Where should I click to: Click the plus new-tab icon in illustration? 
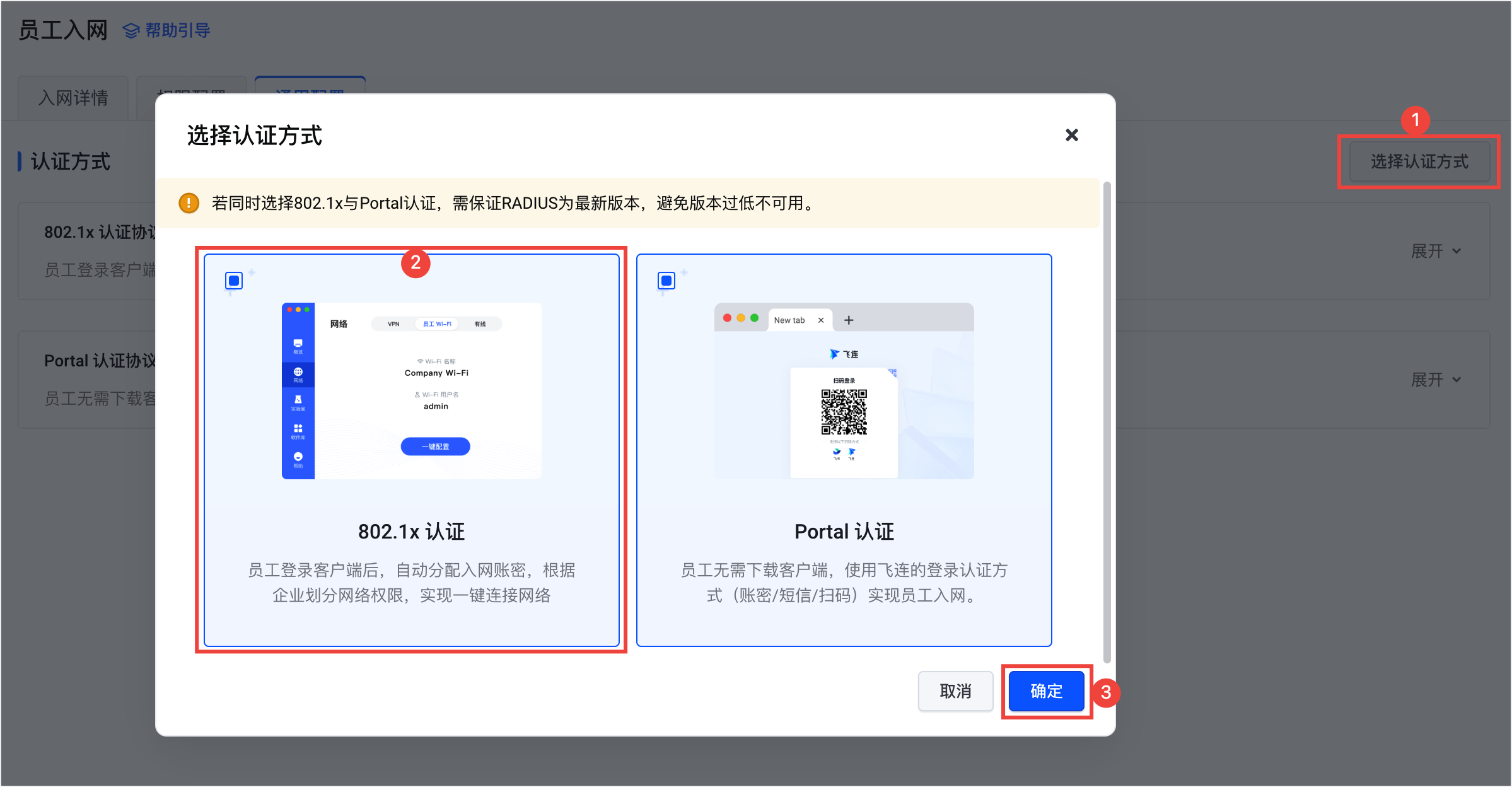click(849, 320)
